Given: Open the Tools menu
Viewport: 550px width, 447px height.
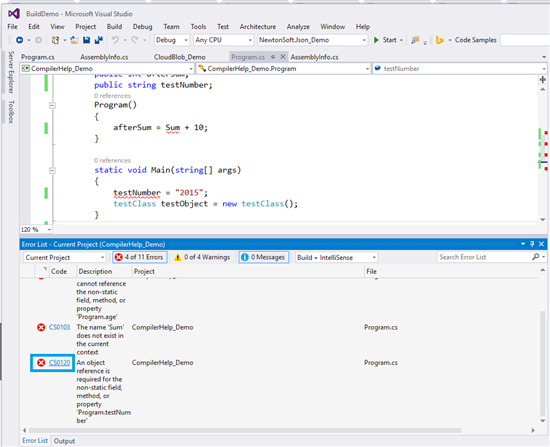Looking at the screenshot, I should tap(198, 27).
